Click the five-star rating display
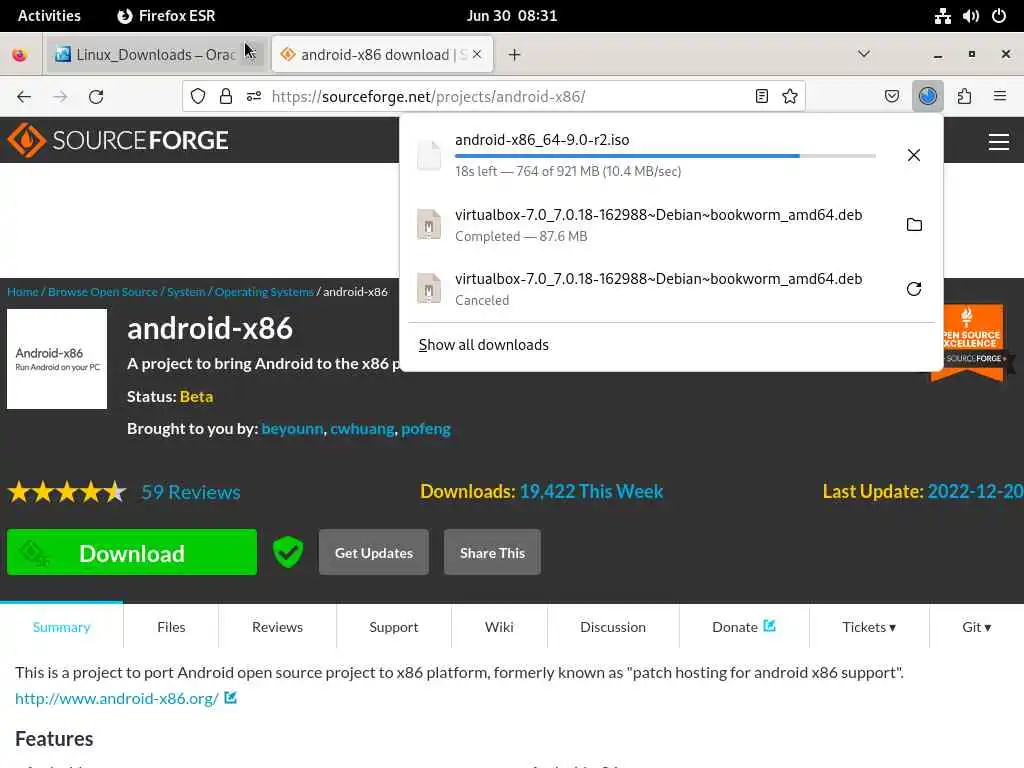The width and height of the screenshot is (1024, 768). [x=67, y=492]
